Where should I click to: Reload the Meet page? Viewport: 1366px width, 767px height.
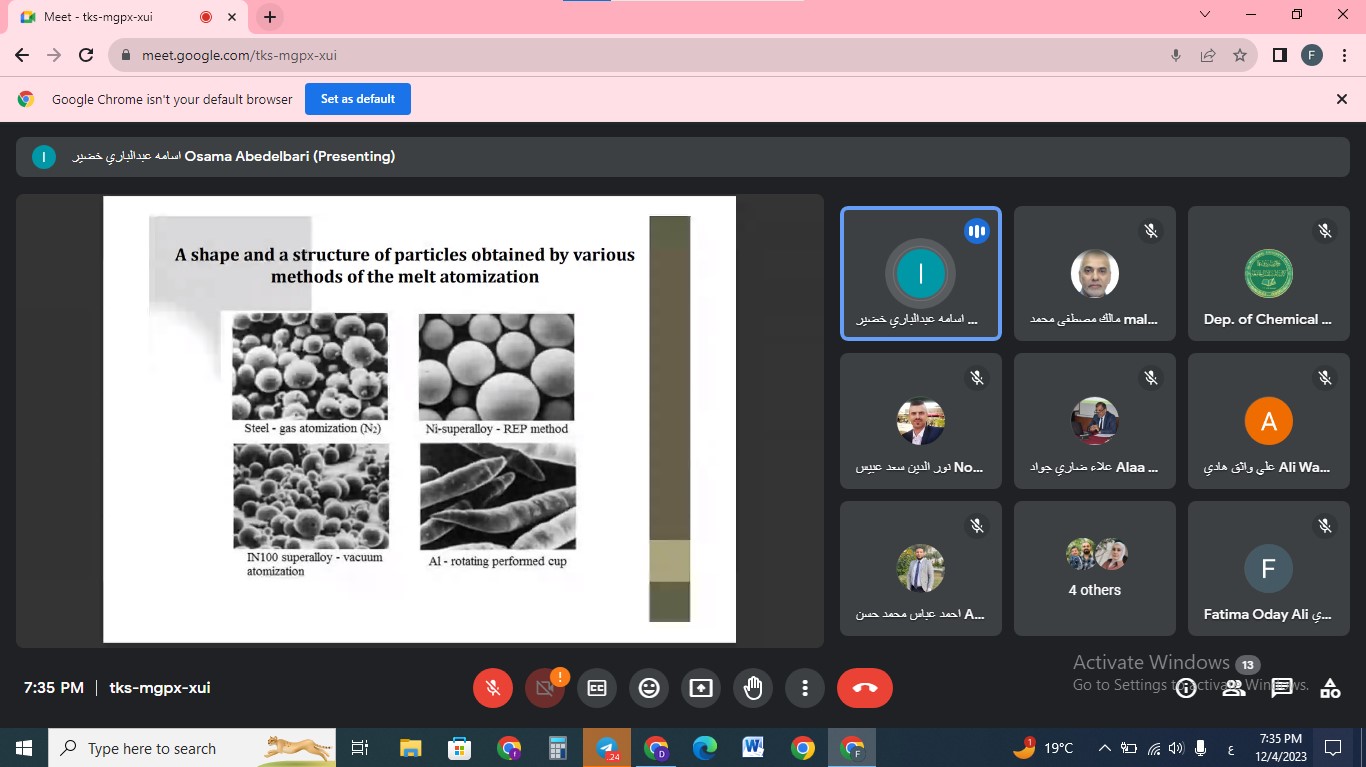pos(86,55)
